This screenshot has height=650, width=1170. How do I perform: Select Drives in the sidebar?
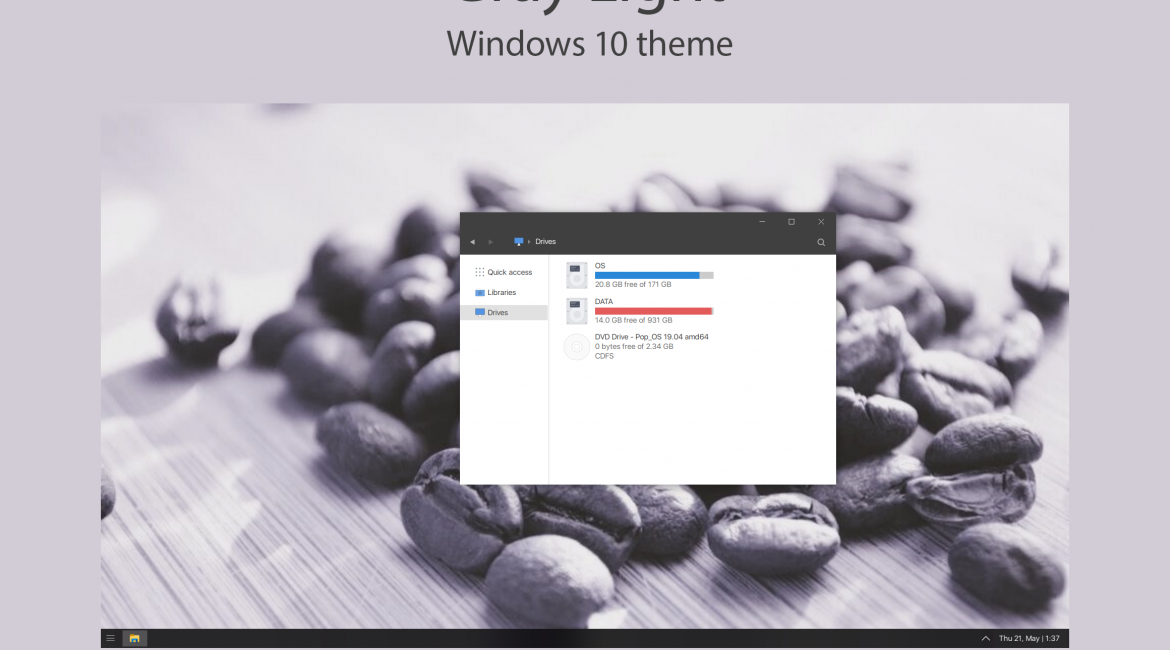click(x=504, y=313)
